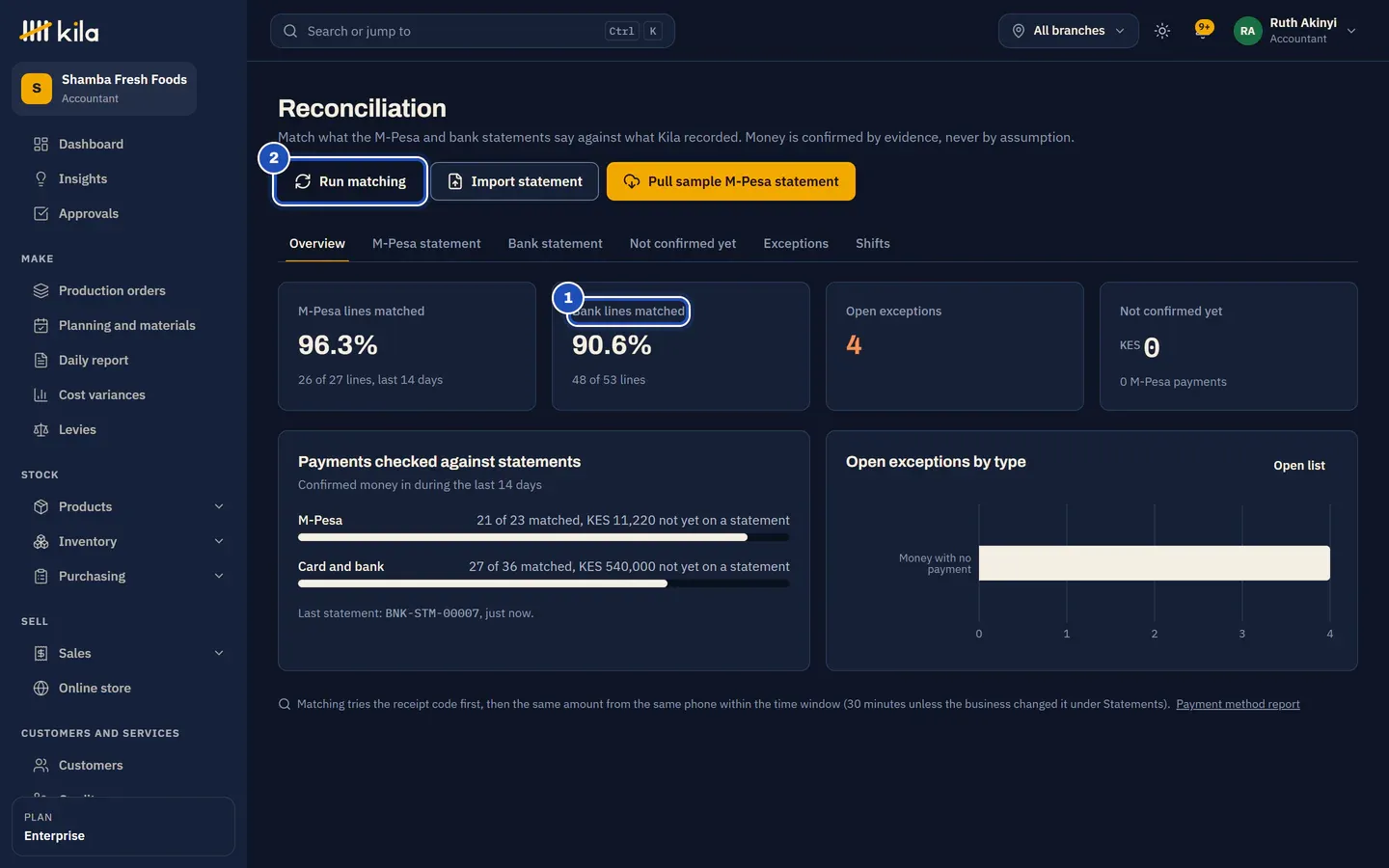Toggle the light theme sun icon

[x=1162, y=31]
